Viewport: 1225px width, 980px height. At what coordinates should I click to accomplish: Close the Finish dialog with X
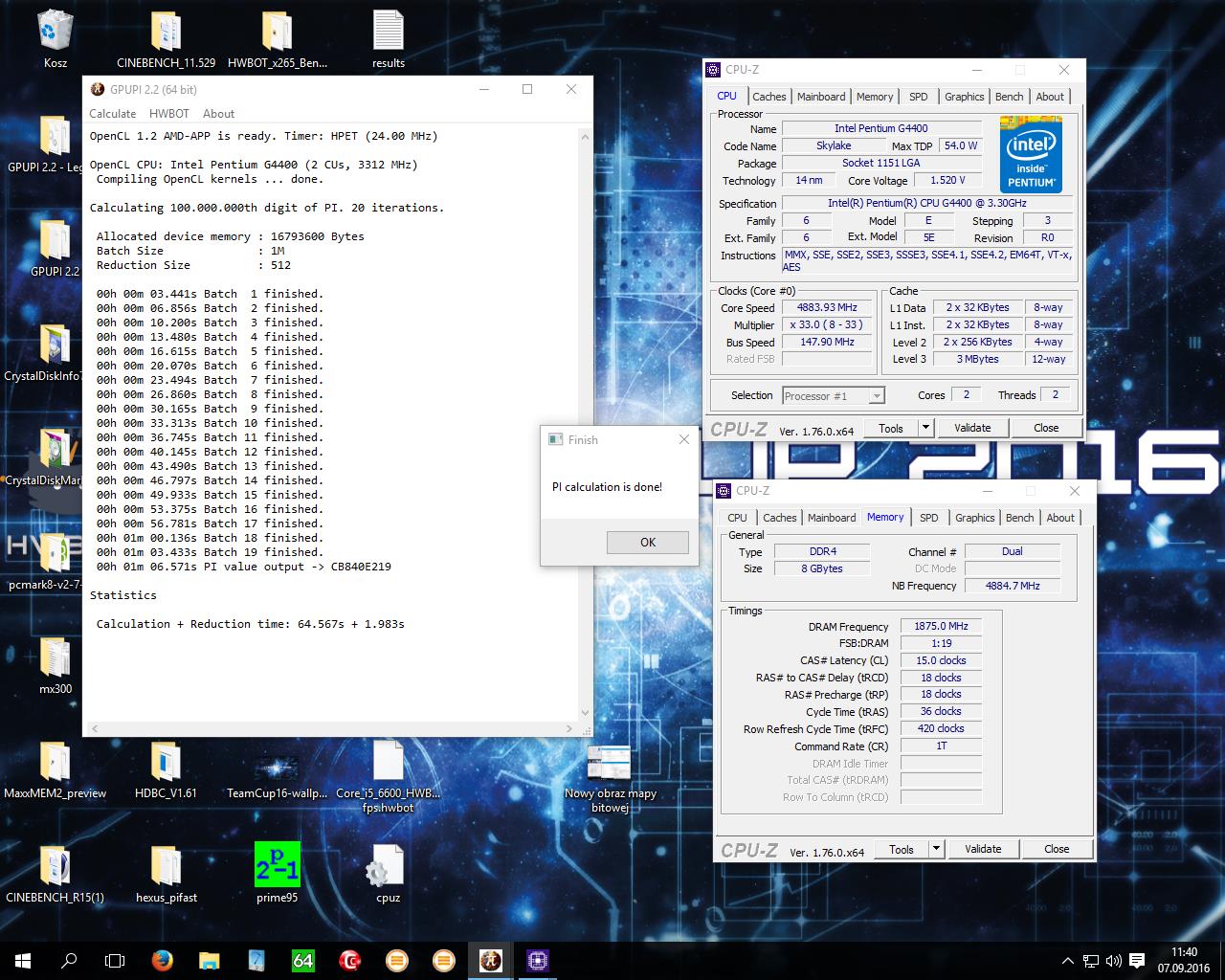pyautogui.click(x=683, y=439)
